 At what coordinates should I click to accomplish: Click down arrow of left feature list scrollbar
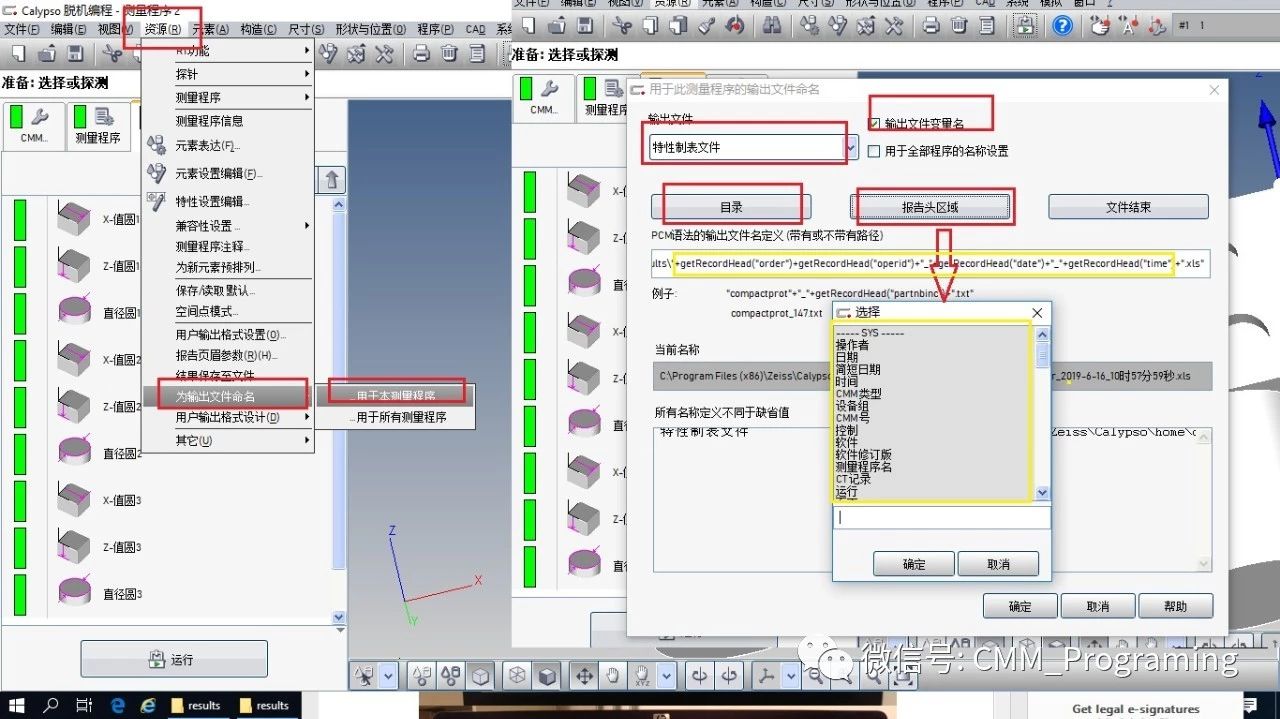(x=338, y=617)
